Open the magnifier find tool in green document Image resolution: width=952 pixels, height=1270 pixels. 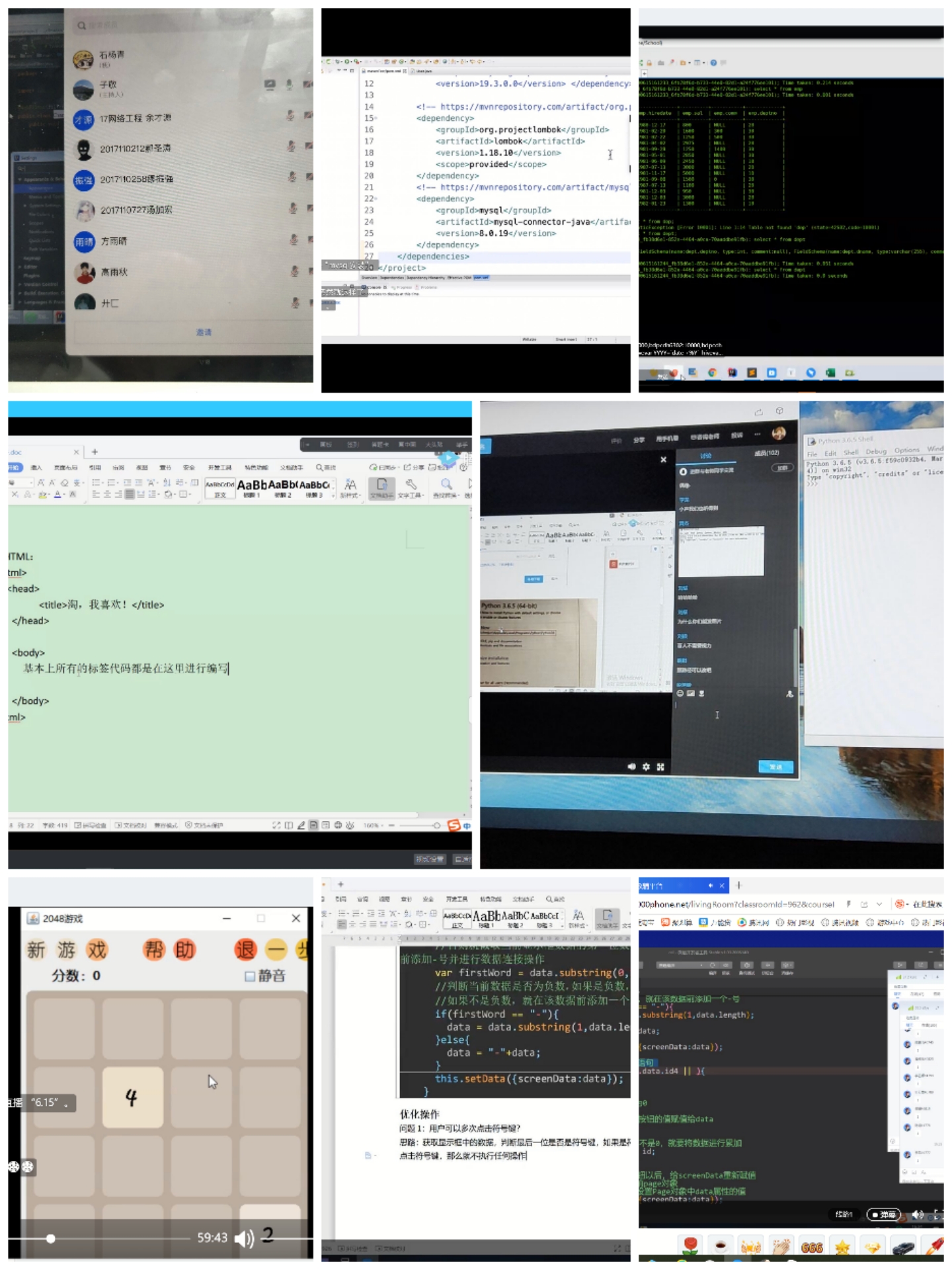[x=446, y=485]
